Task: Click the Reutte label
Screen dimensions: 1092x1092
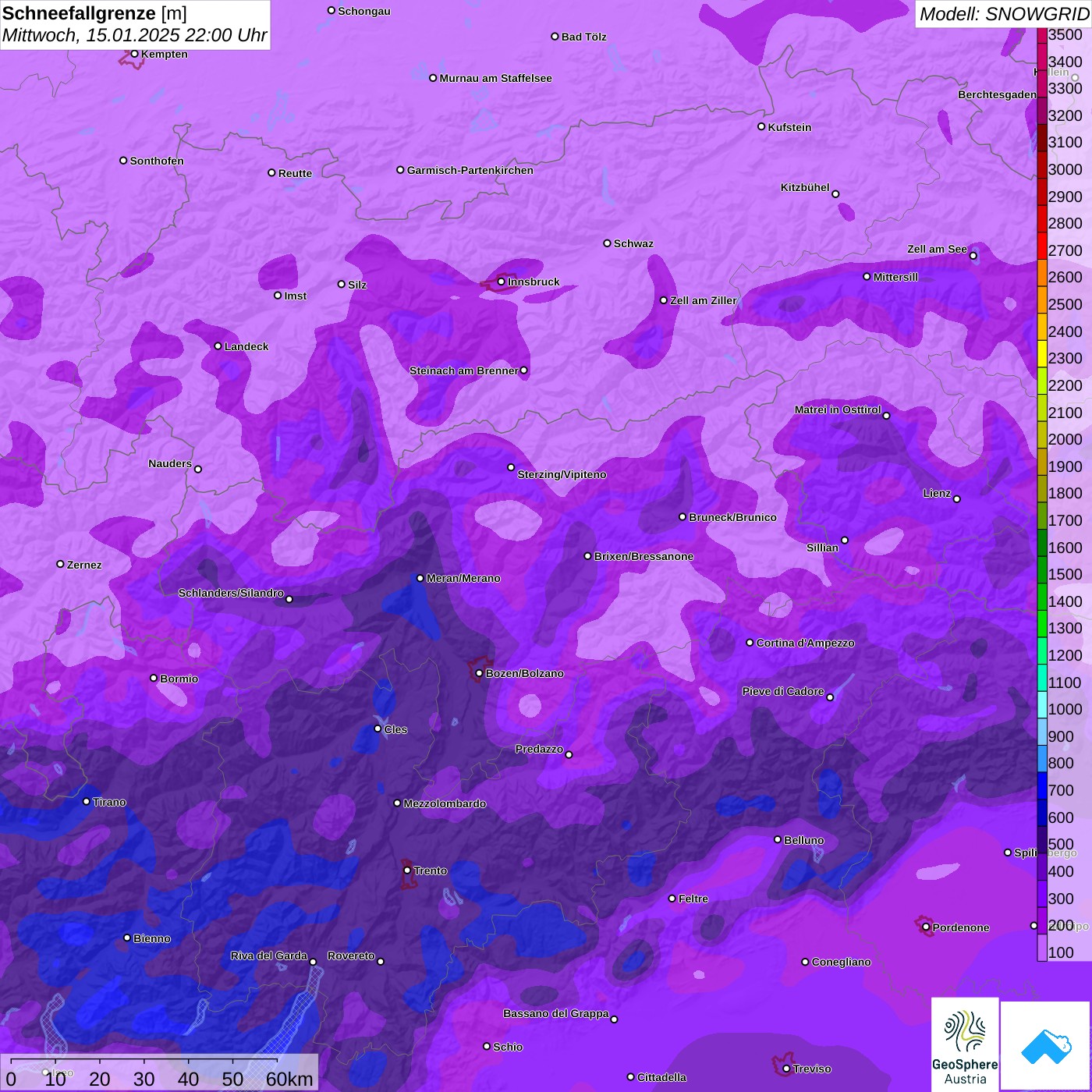Action: pos(295,173)
